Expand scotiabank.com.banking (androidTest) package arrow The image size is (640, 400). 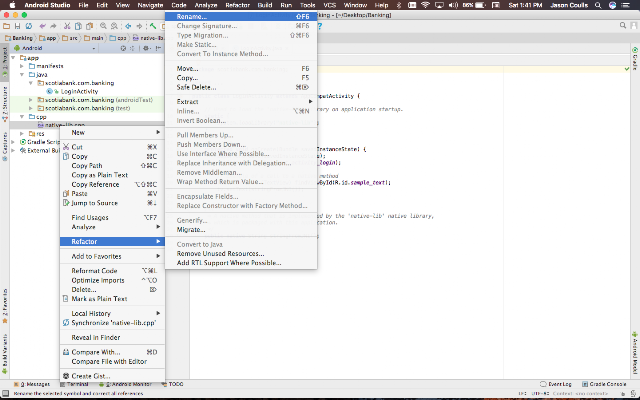31,100
